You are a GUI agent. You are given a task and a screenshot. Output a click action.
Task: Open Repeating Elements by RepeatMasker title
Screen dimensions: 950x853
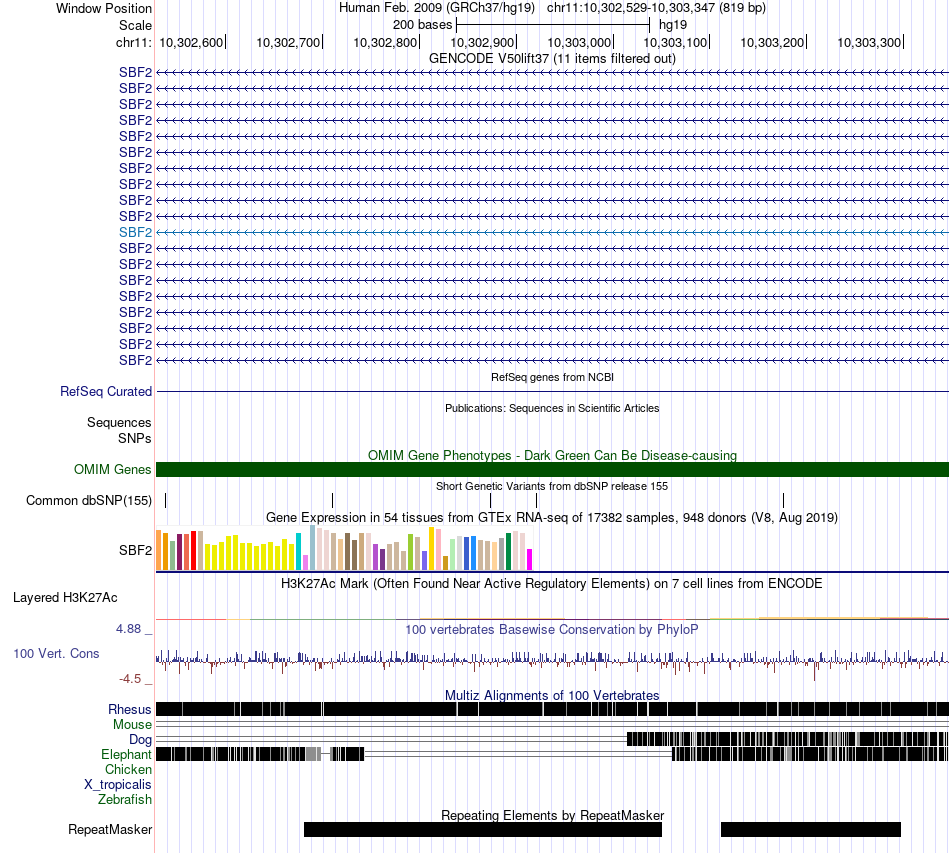click(x=552, y=815)
